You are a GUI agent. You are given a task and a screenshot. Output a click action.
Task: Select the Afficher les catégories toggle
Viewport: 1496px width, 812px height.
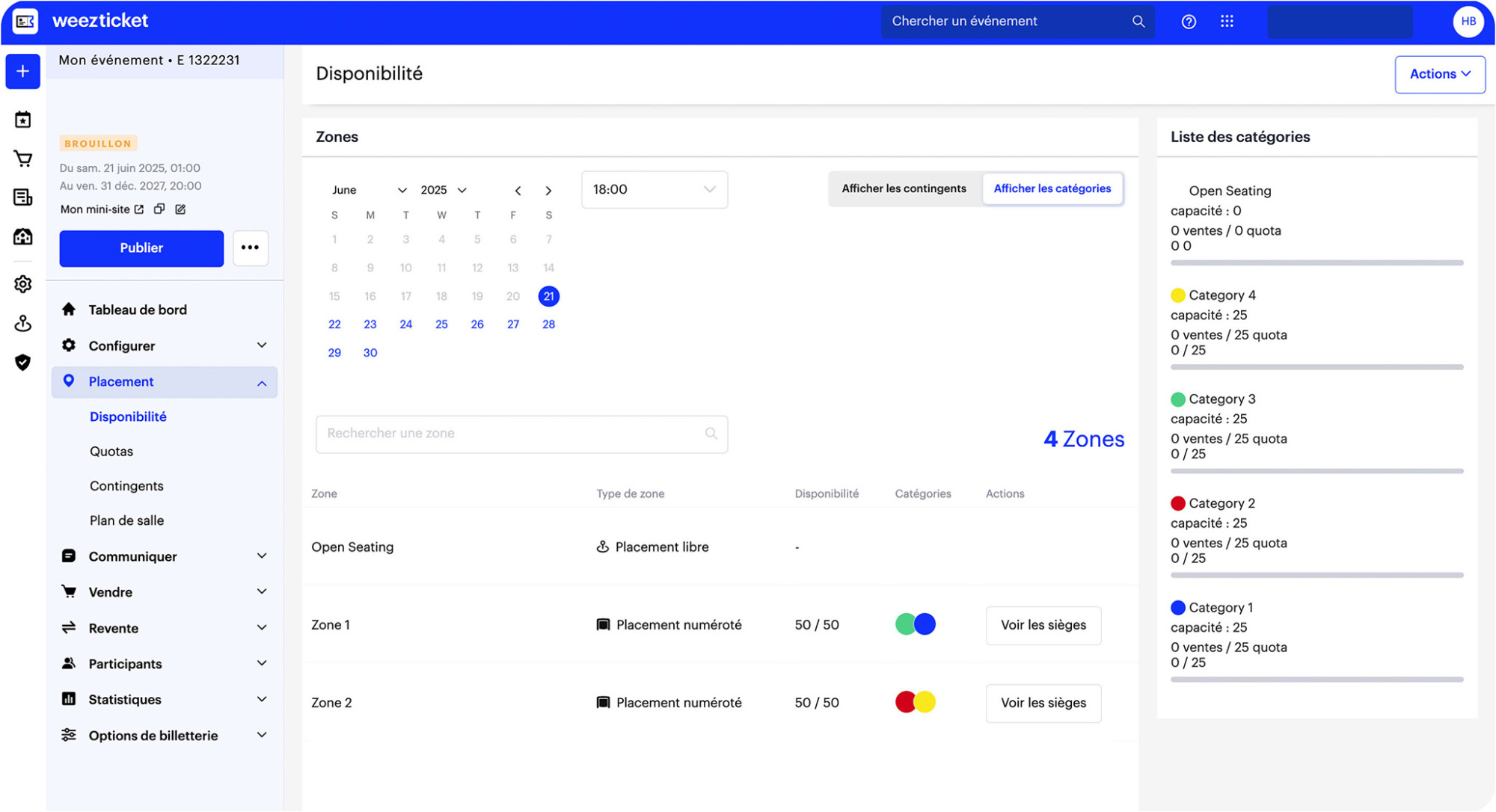pyautogui.click(x=1052, y=188)
